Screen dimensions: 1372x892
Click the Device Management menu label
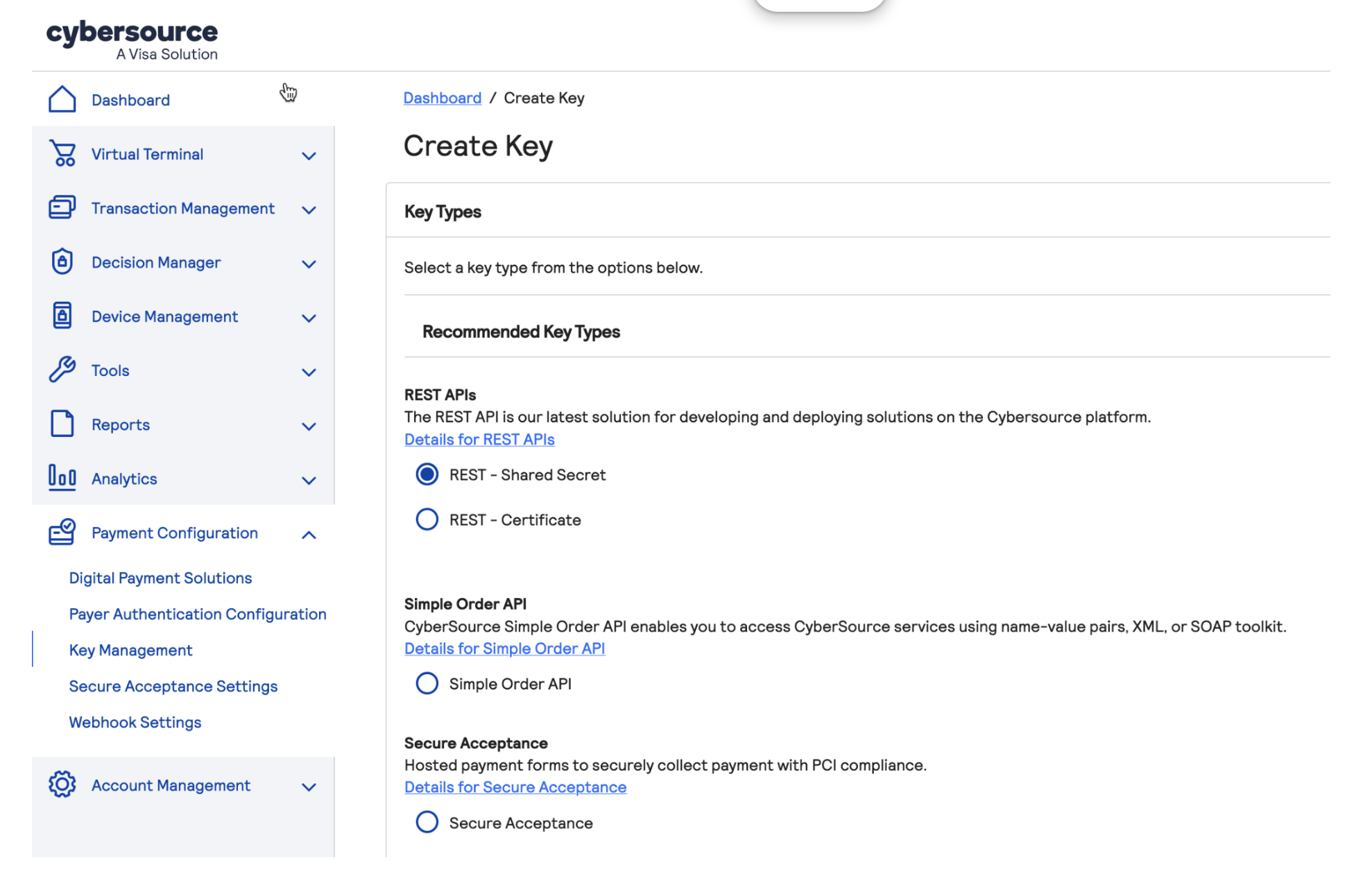164,316
